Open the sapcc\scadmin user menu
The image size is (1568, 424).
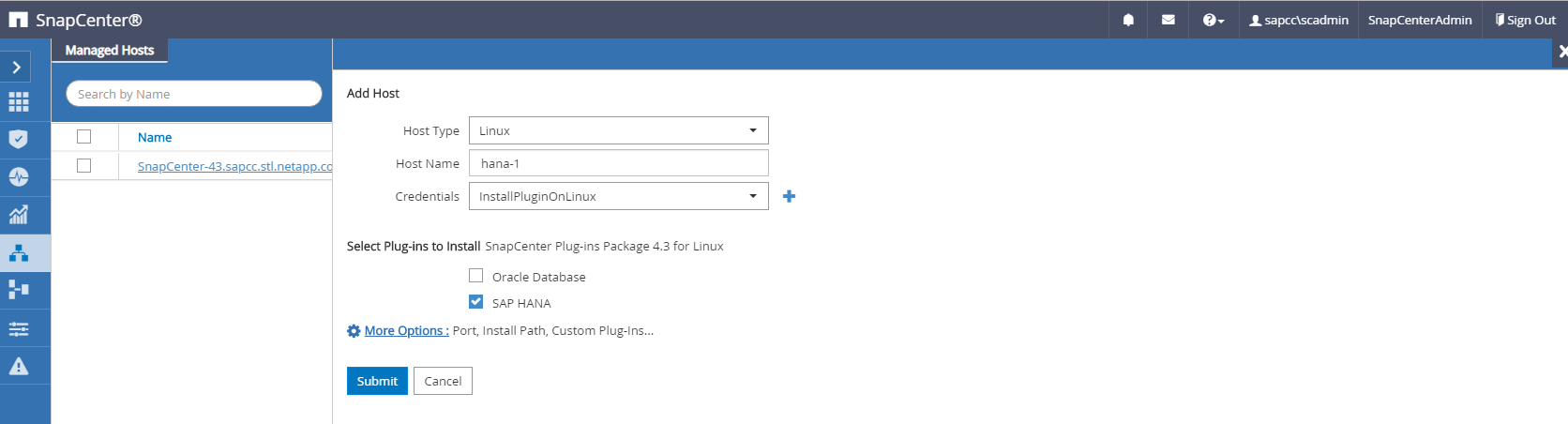(1299, 20)
